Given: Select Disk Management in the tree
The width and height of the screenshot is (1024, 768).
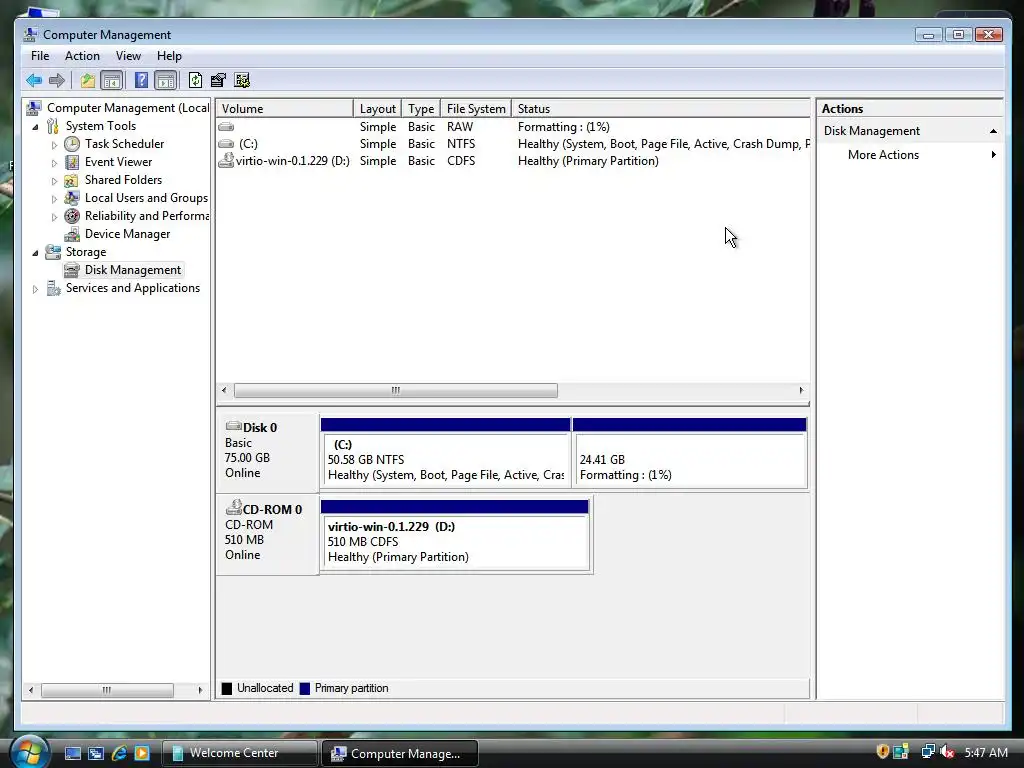Looking at the screenshot, I should coord(133,270).
